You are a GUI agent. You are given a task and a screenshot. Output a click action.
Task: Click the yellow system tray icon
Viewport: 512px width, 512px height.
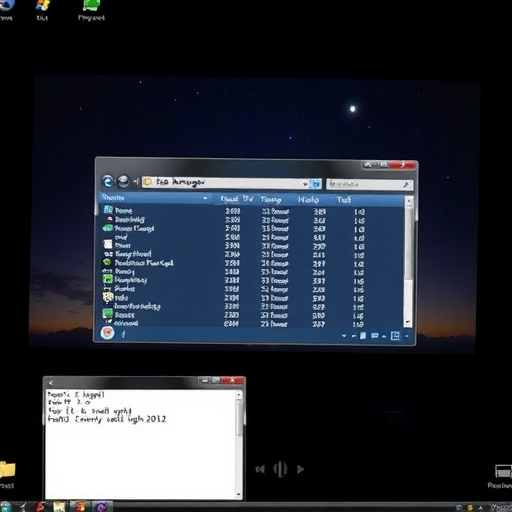[470, 508]
